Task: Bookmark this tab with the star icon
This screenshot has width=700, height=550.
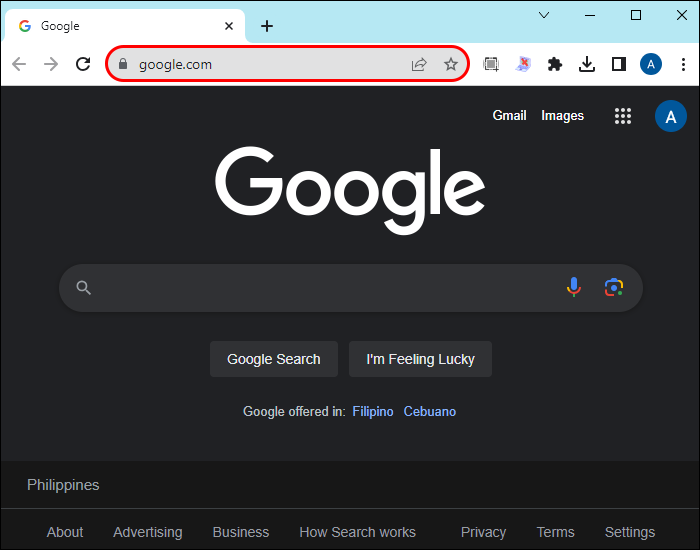Action: (x=451, y=64)
